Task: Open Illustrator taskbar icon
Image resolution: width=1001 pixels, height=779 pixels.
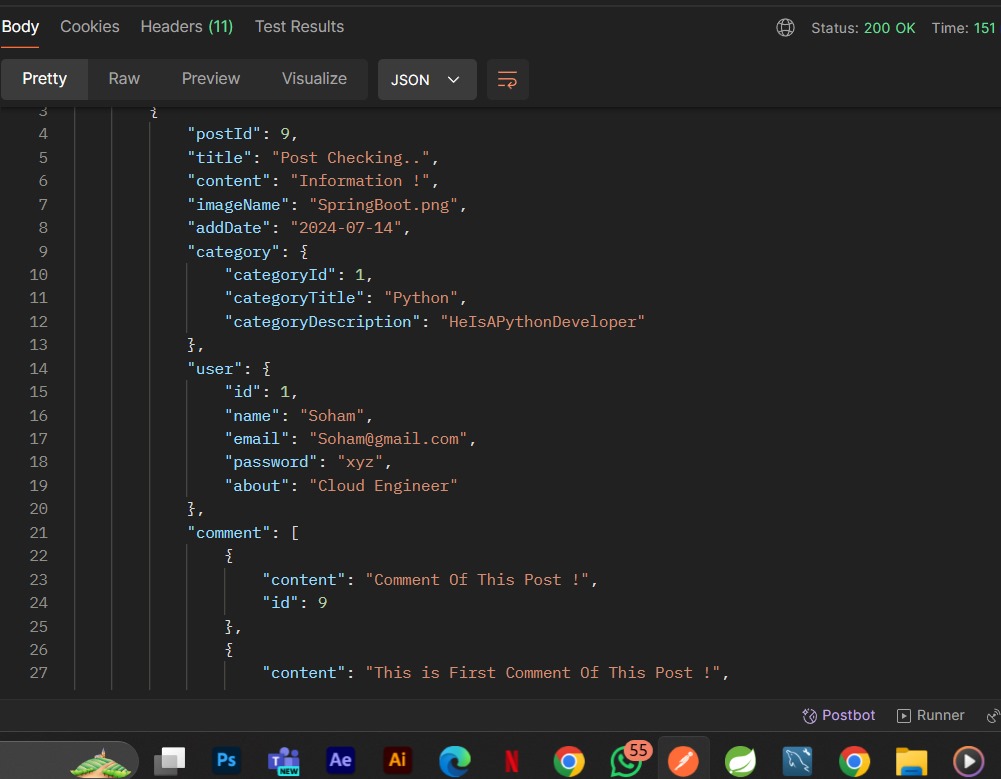Action: click(x=397, y=760)
